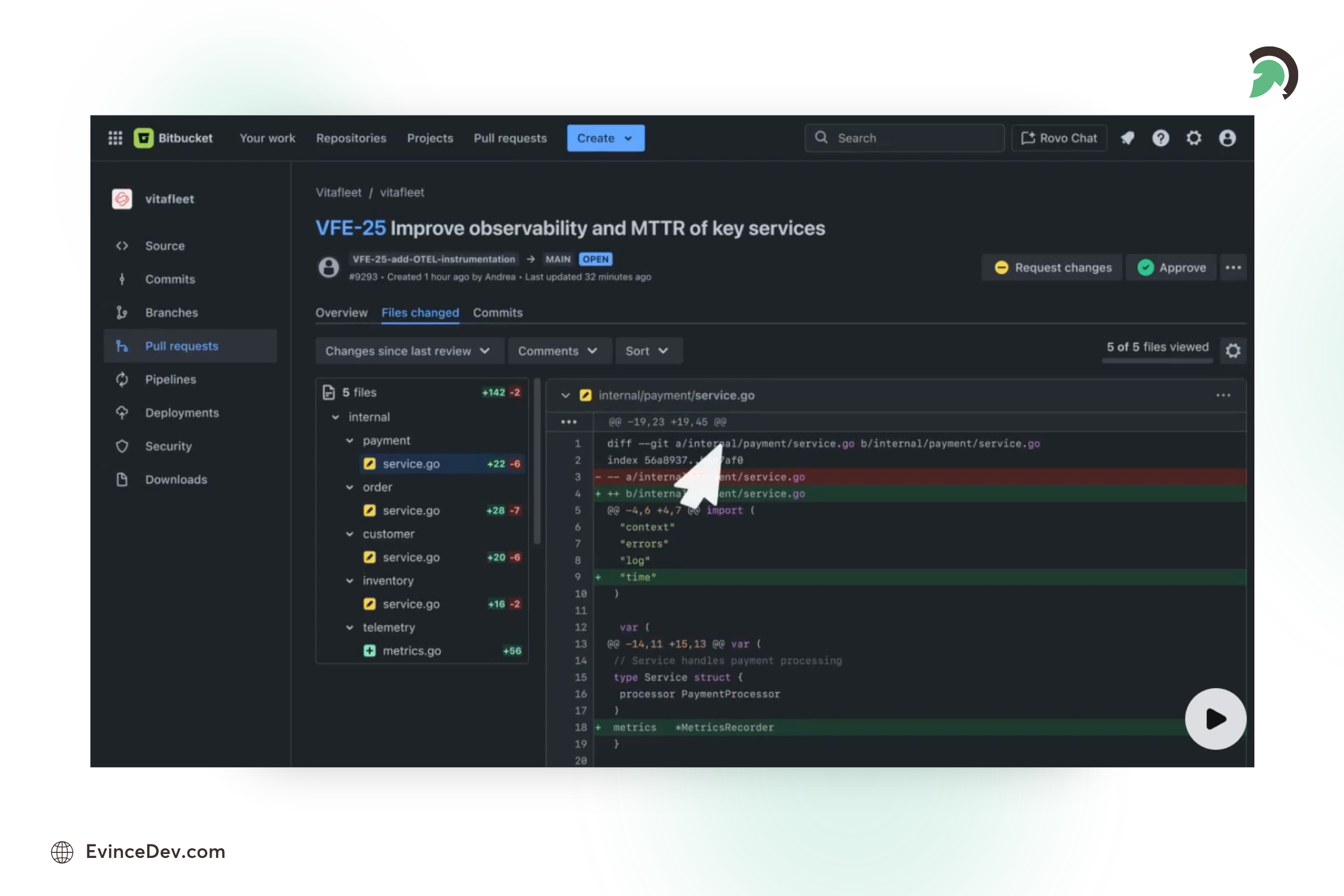Switch to the pull request Commits tab

pos(498,312)
